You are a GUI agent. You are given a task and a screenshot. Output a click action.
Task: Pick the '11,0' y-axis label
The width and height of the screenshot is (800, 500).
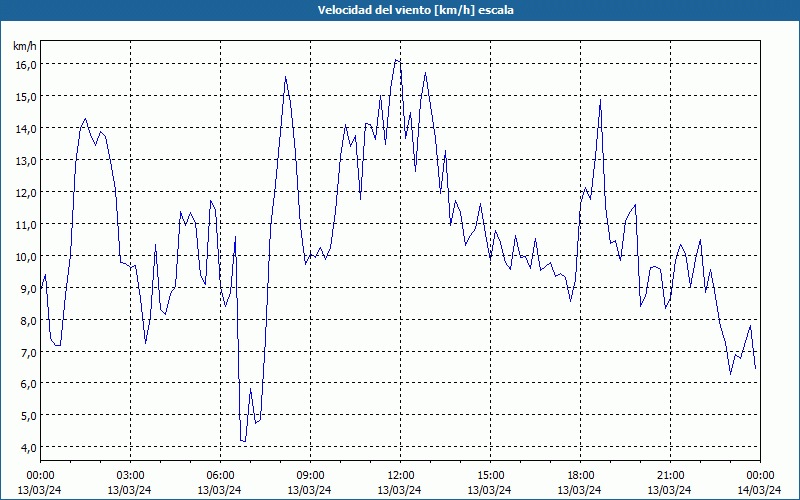click(26, 224)
